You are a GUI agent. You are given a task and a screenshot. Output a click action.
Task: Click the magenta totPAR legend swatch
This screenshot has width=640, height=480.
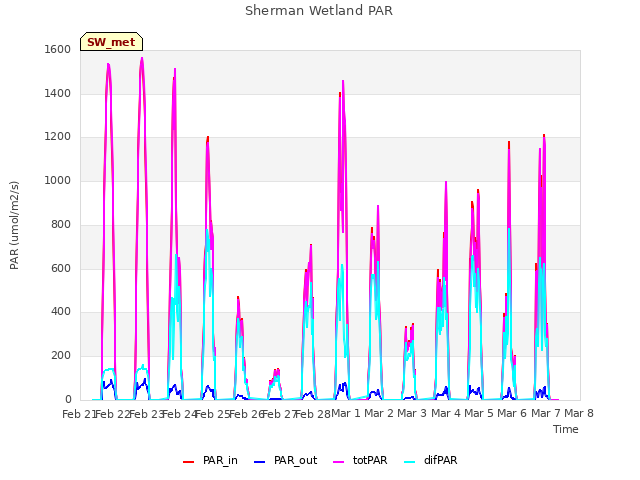(339, 462)
